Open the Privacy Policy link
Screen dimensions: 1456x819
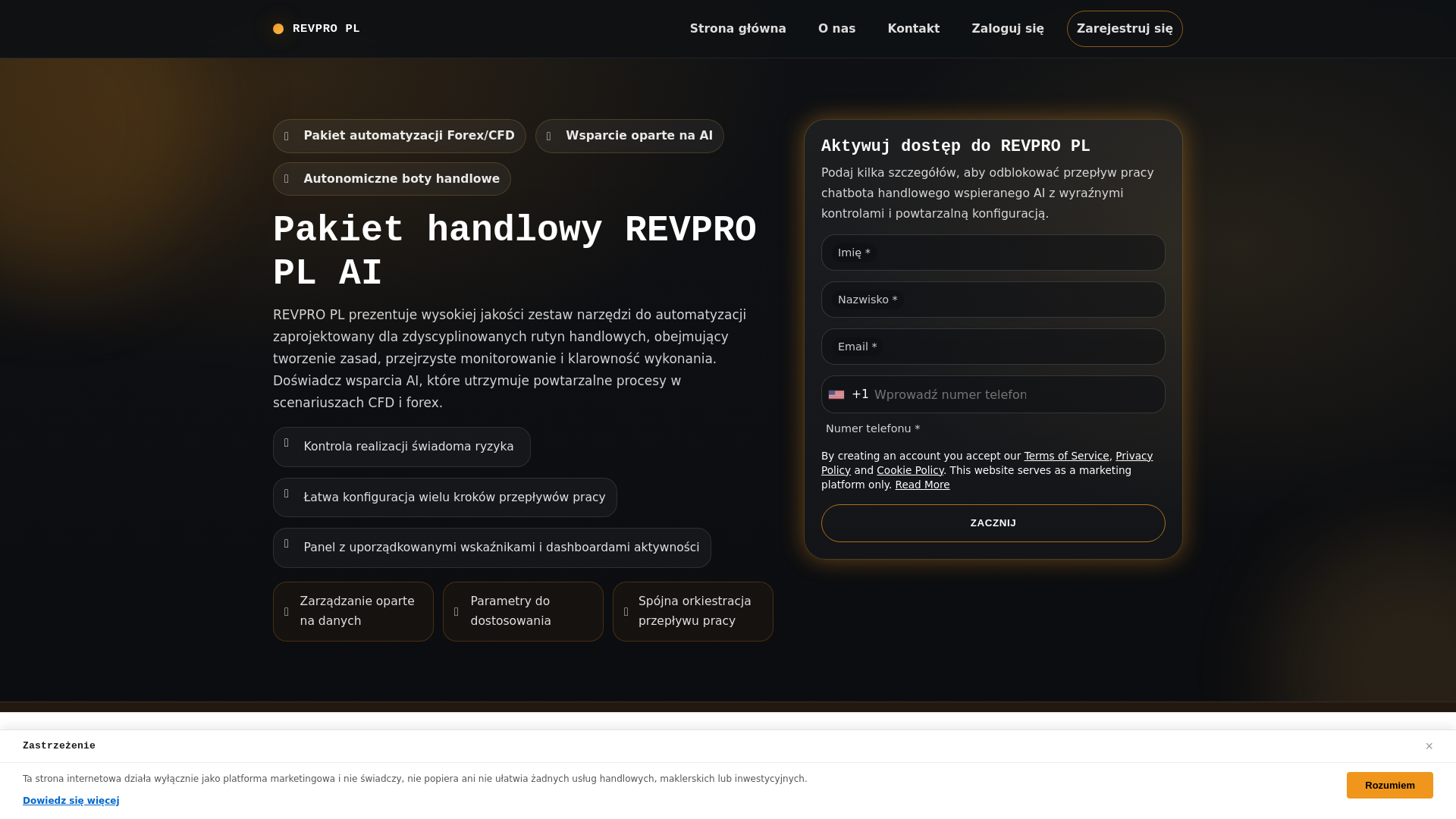[x=1134, y=456]
